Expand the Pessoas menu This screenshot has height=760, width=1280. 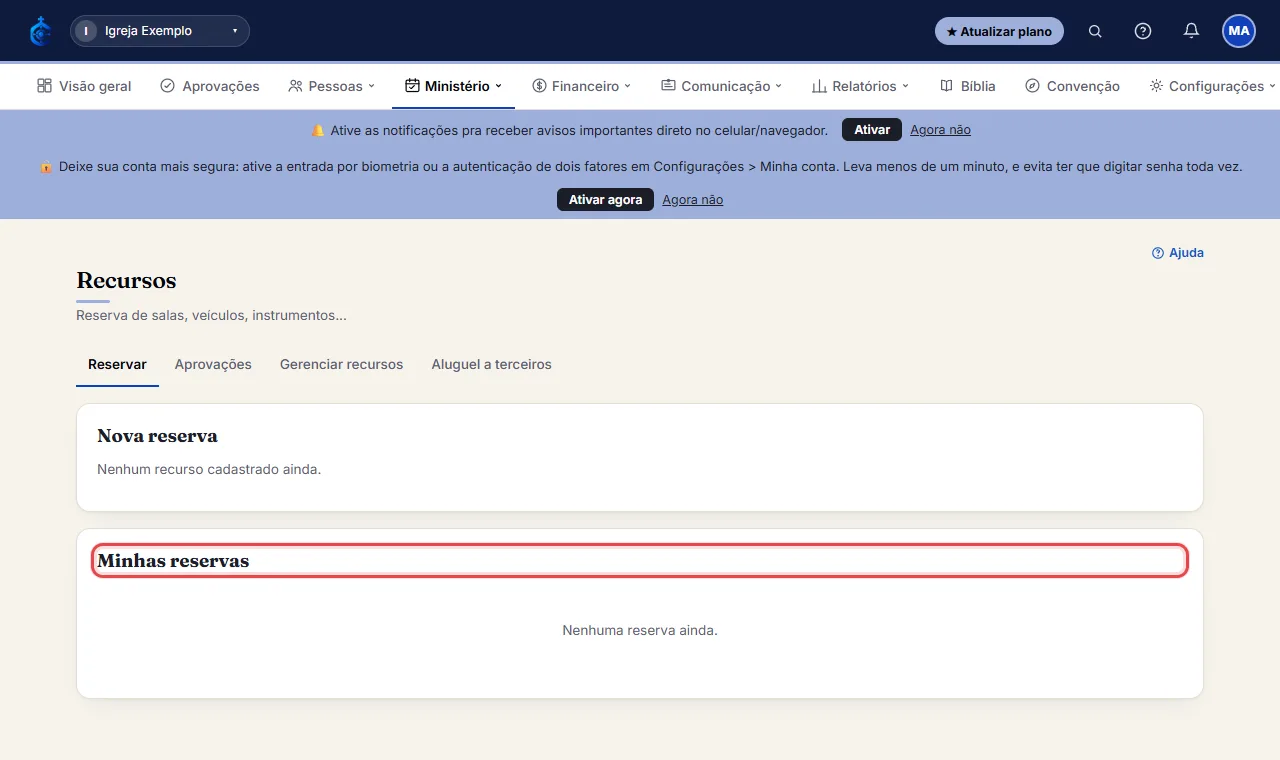click(332, 86)
